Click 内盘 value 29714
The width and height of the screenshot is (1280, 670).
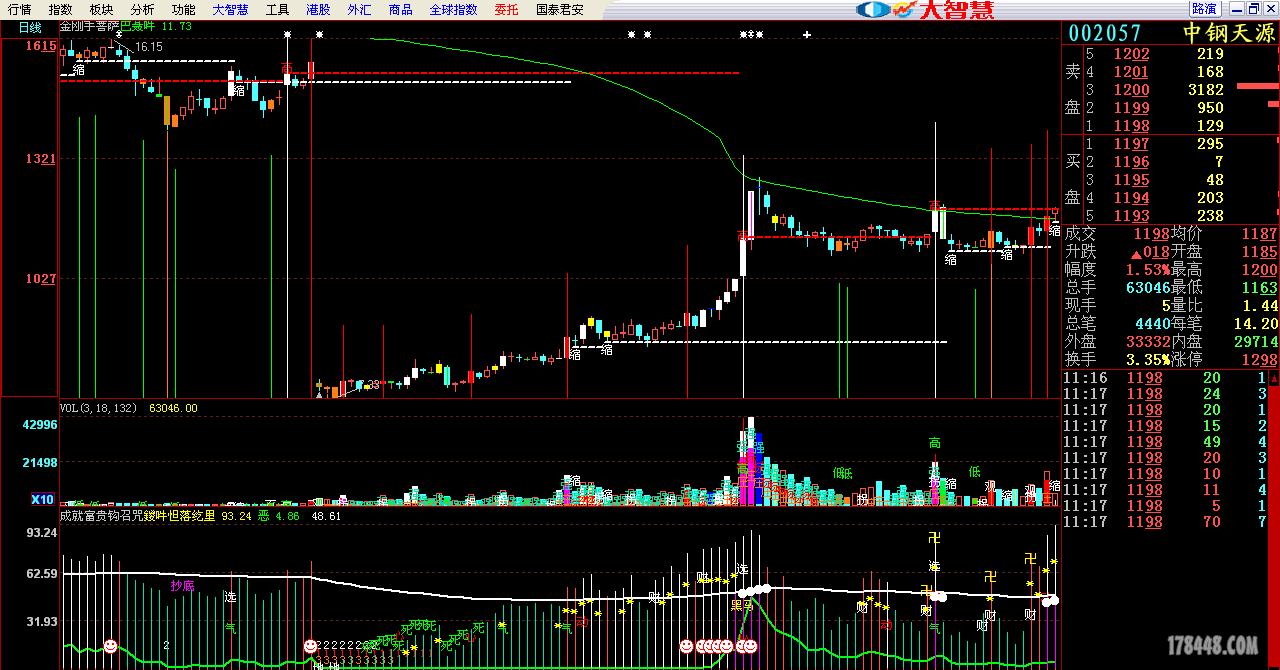click(1256, 342)
